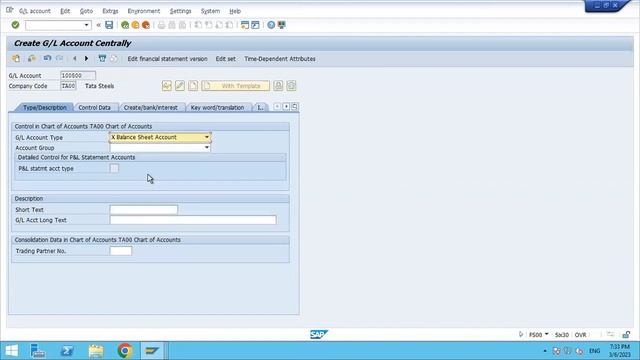Screen dimensions: 640x360
Task: Switch to the Key word/translation tab
Action: tap(217, 107)
